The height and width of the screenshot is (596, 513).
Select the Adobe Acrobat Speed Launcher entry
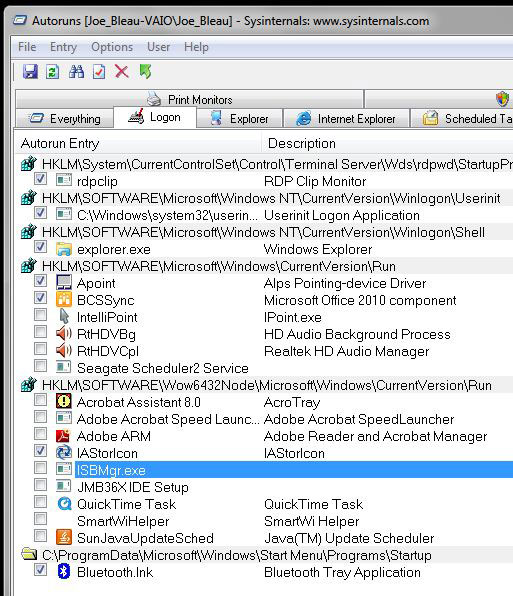point(168,419)
